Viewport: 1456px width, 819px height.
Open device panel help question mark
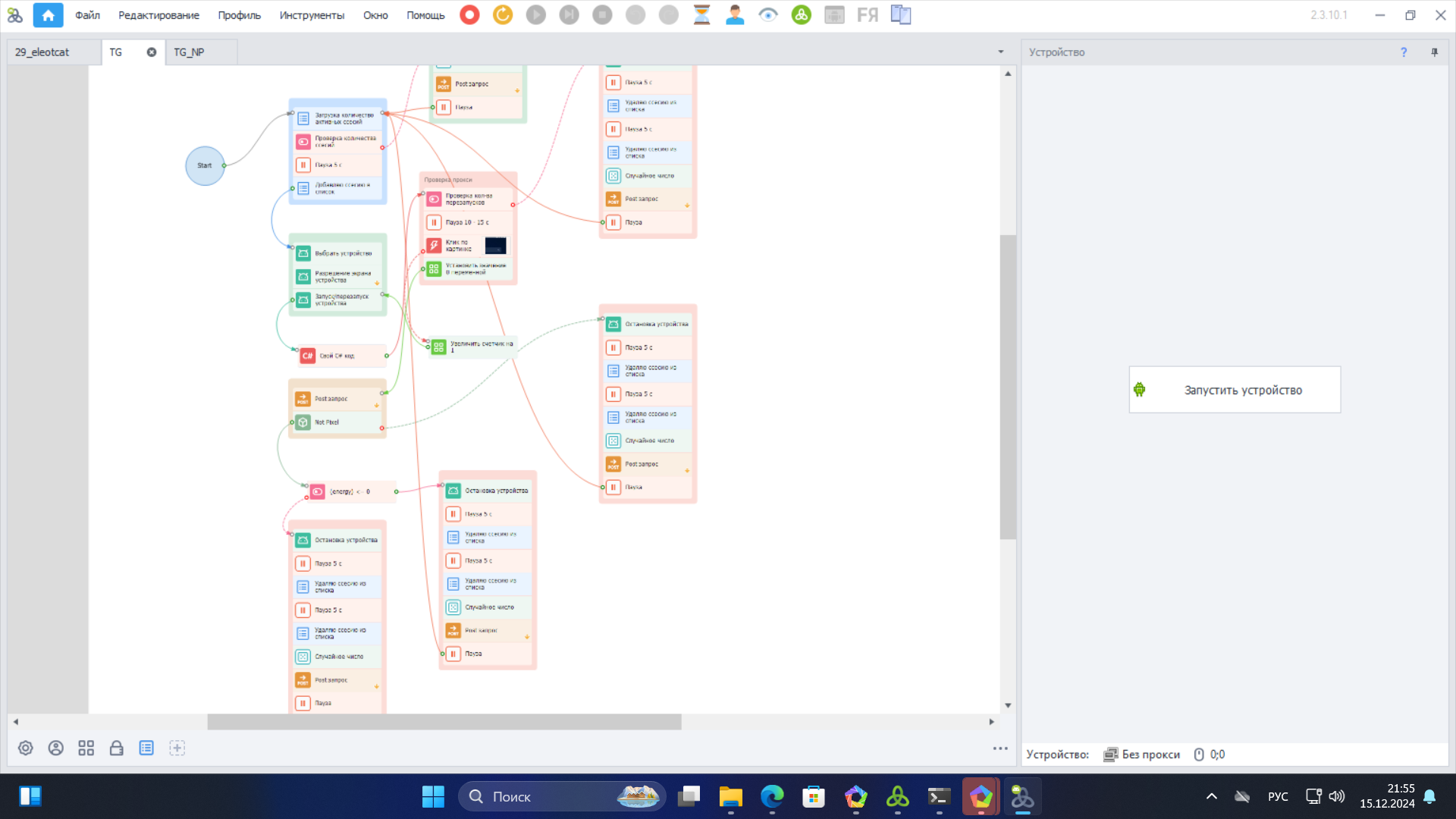point(1404,52)
